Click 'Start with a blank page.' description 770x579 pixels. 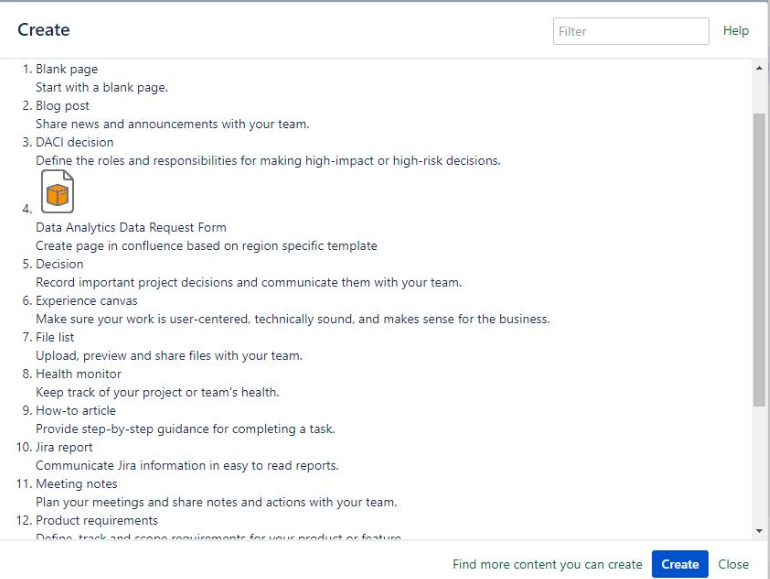click(x=102, y=87)
